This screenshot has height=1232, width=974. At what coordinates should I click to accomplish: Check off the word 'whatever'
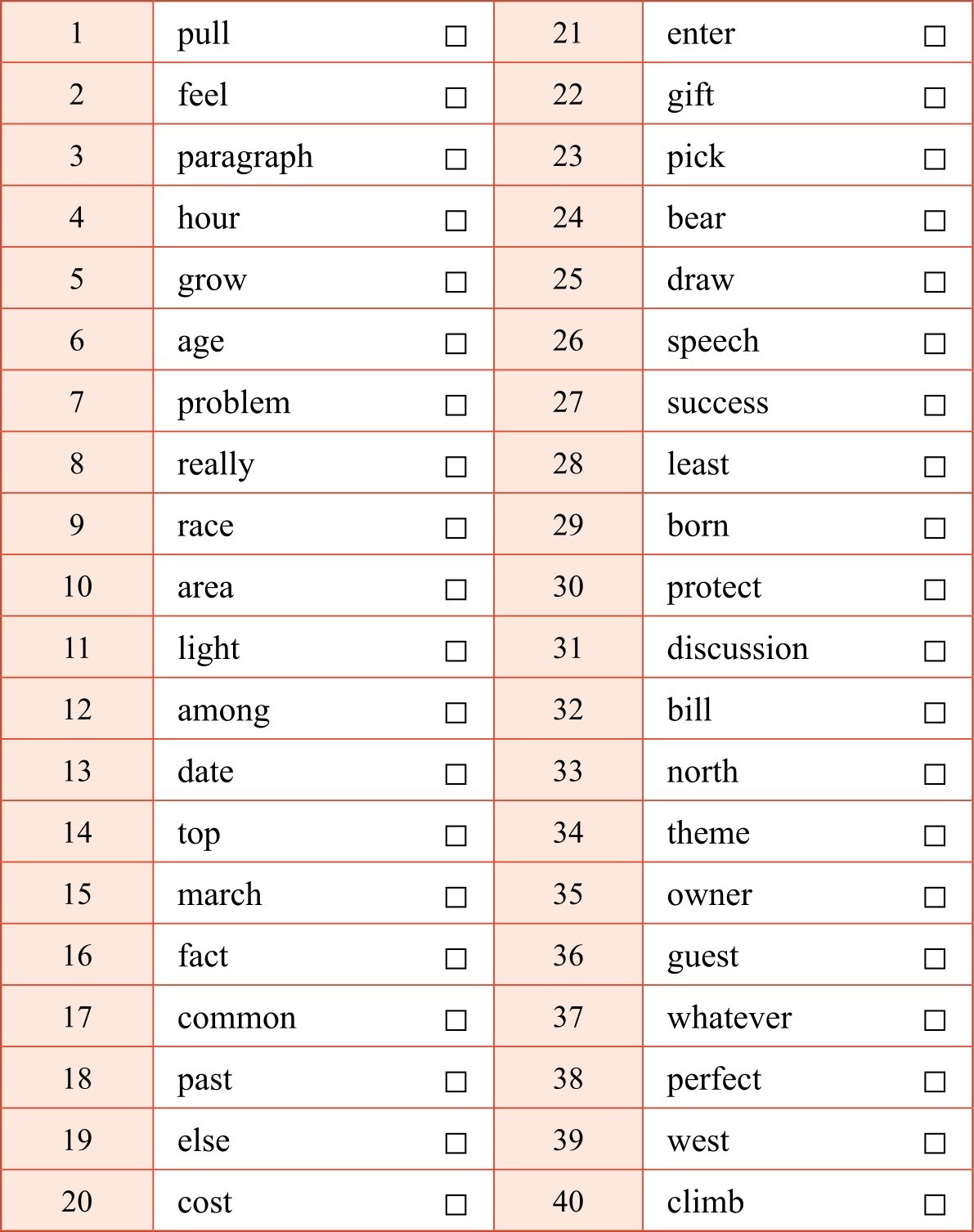tap(934, 1020)
